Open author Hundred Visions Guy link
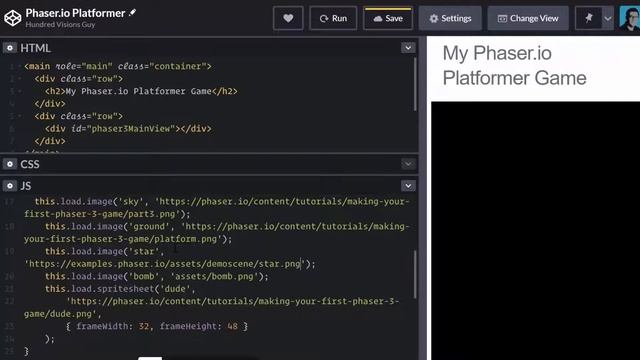 pyautogui.click(x=60, y=24)
